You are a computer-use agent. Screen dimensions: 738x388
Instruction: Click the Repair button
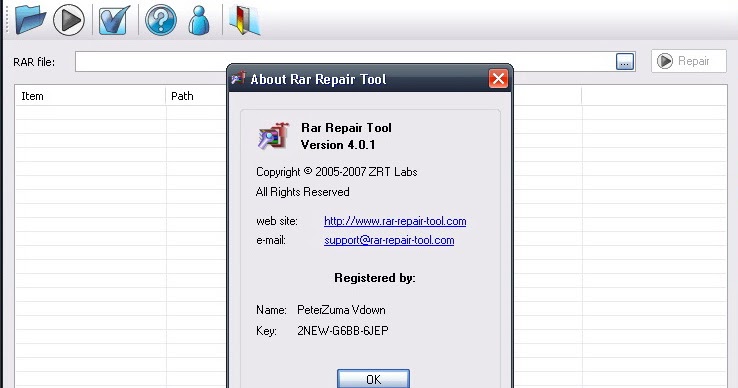[689, 61]
